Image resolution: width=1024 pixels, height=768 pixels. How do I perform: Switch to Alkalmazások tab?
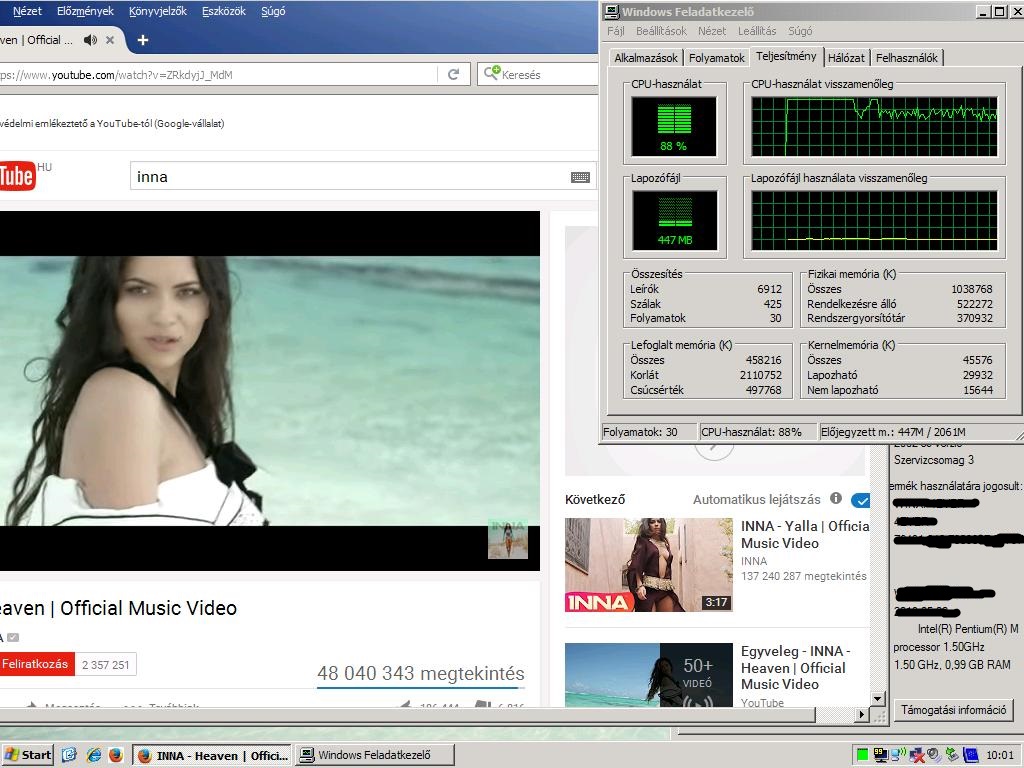point(646,57)
